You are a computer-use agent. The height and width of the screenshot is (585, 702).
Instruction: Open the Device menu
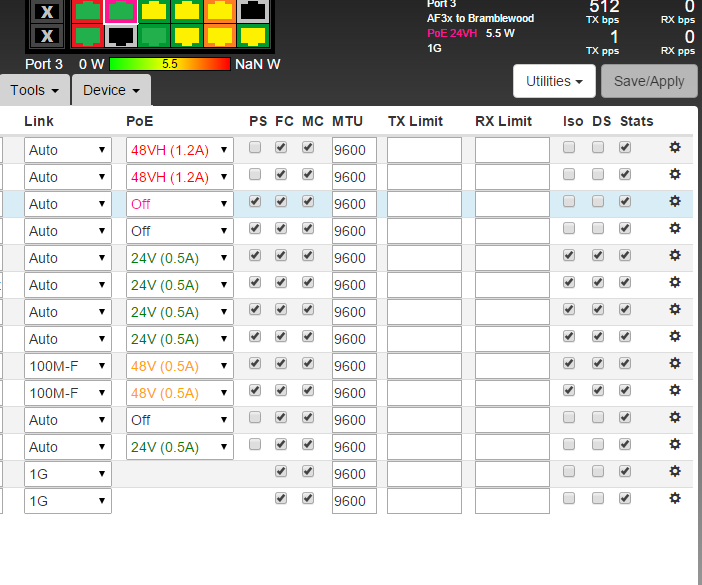110,90
